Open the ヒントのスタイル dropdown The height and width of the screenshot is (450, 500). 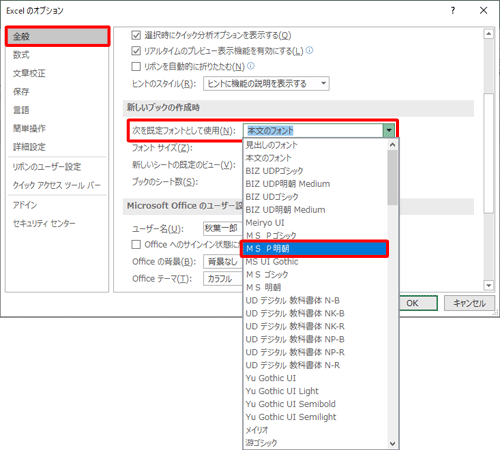pyautogui.click(x=266, y=84)
